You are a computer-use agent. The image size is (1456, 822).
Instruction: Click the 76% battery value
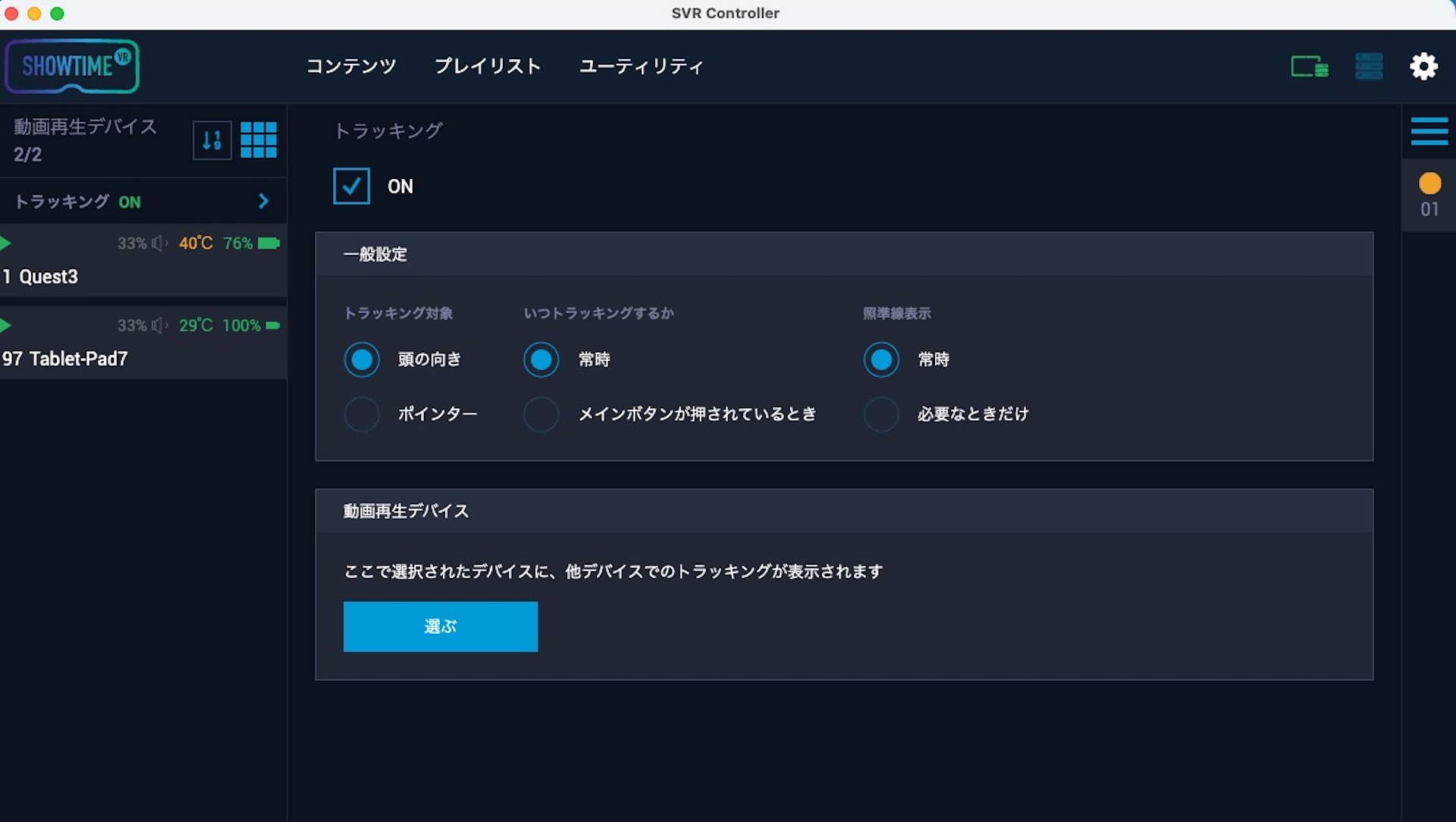coord(238,243)
